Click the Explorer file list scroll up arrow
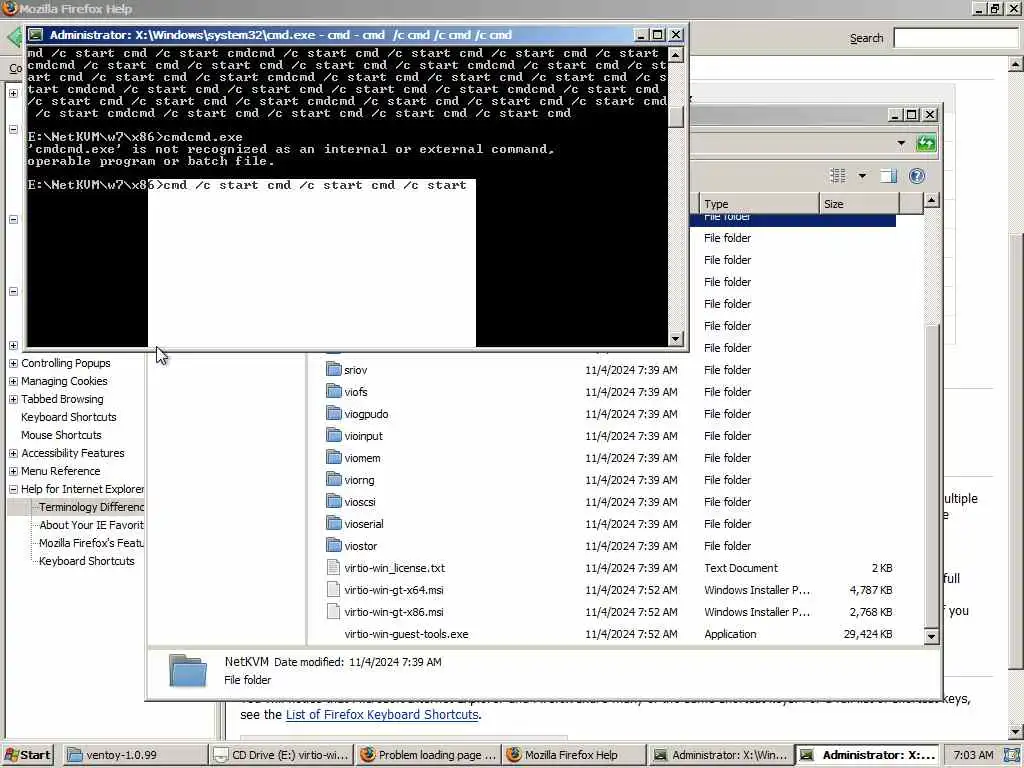Image resolution: width=1024 pixels, height=768 pixels. point(931,200)
